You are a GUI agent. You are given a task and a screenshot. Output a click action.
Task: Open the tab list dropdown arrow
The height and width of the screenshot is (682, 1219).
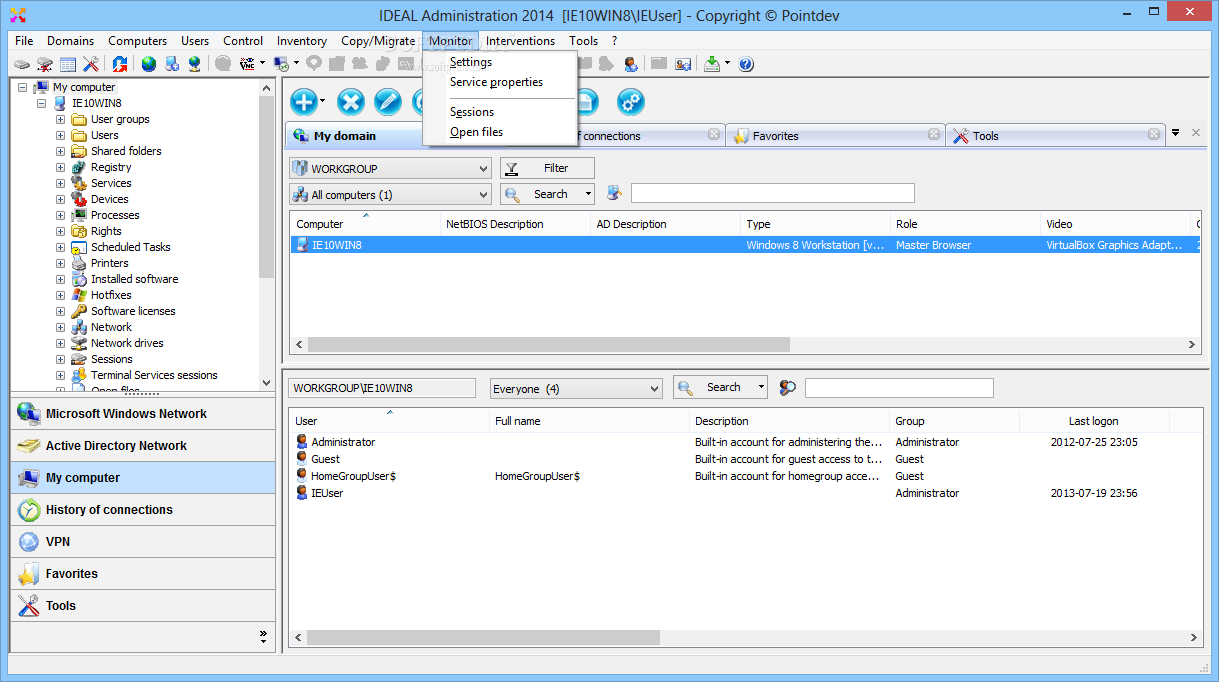click(1176, 133)
